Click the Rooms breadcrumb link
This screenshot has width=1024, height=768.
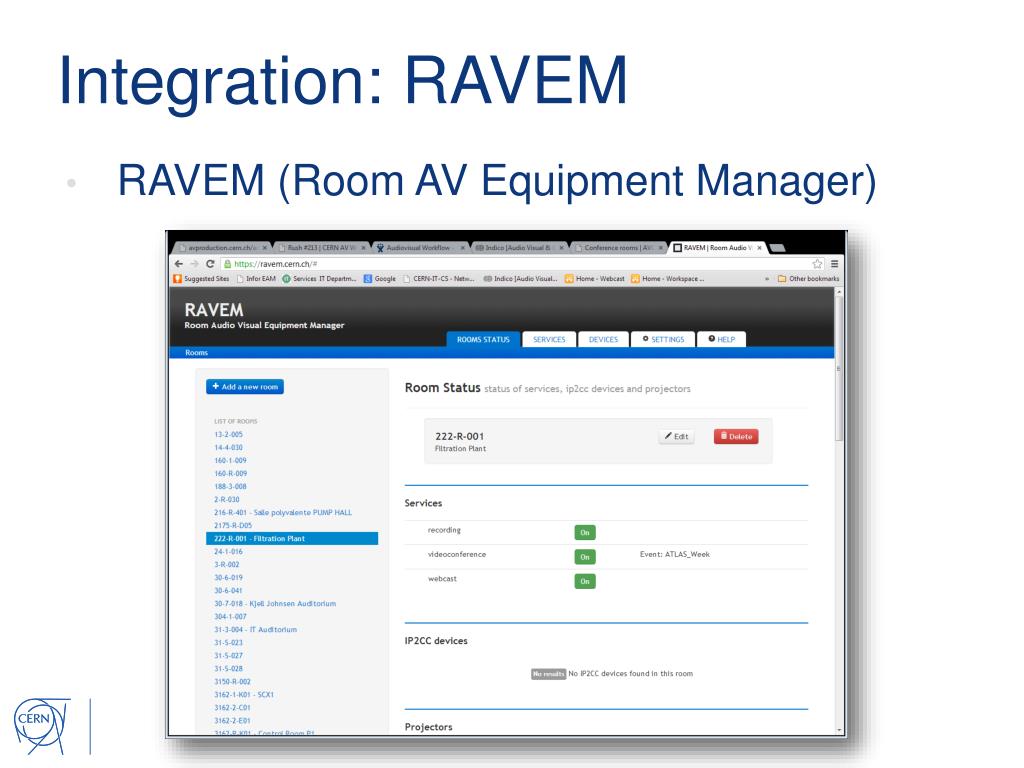pos(197,353)
